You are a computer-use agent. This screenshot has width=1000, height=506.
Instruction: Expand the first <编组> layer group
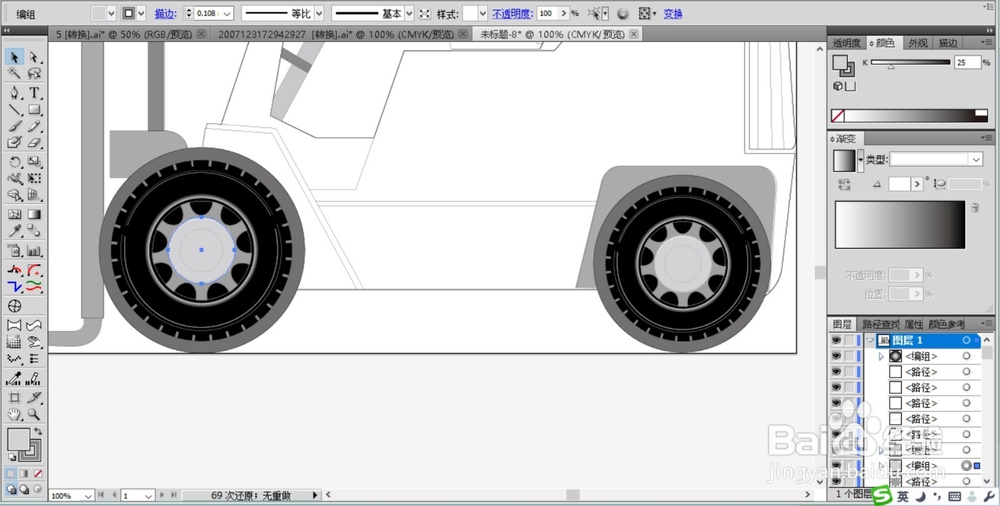[881, 356]
